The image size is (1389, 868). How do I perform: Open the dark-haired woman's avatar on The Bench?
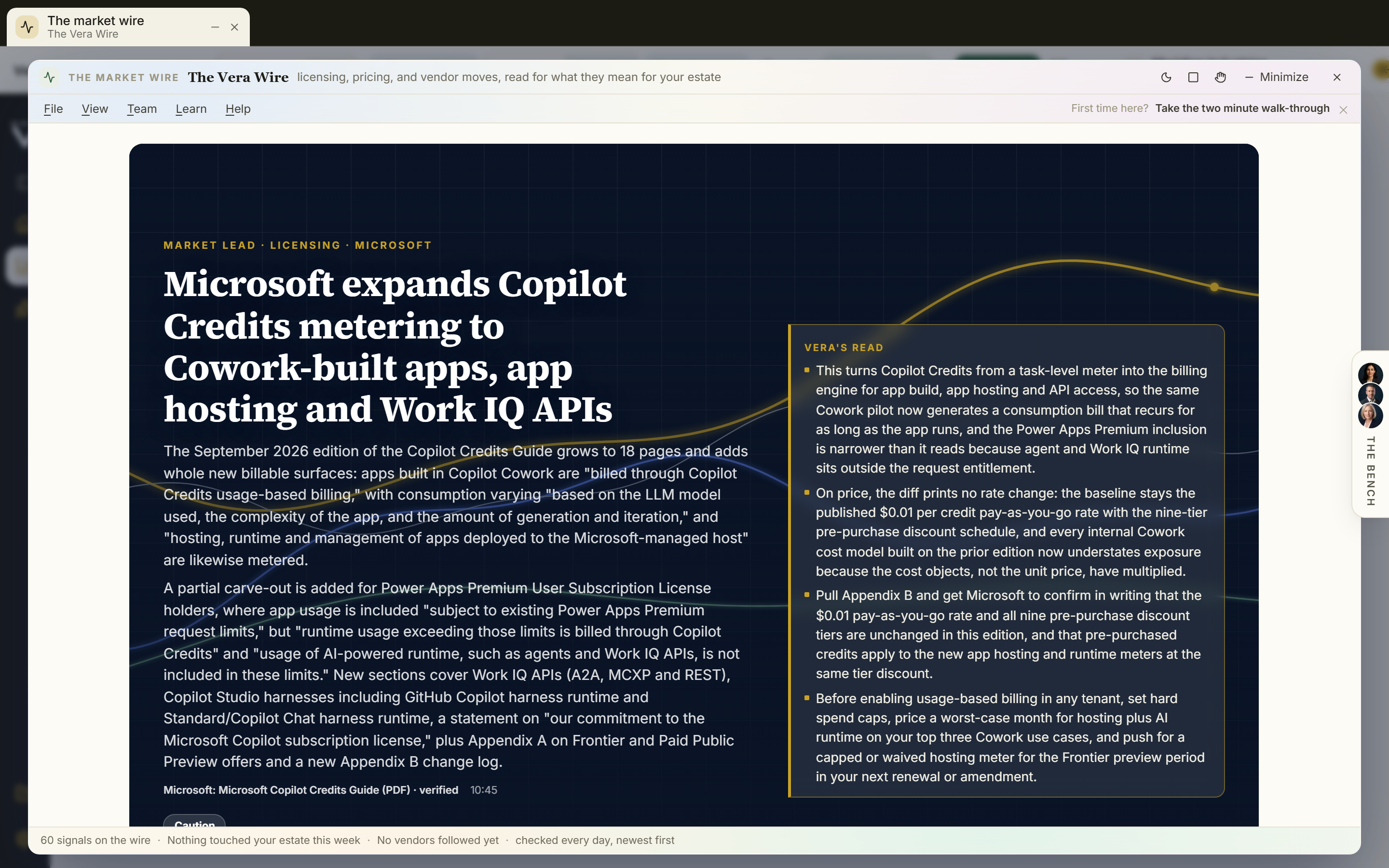(1370, 374)
